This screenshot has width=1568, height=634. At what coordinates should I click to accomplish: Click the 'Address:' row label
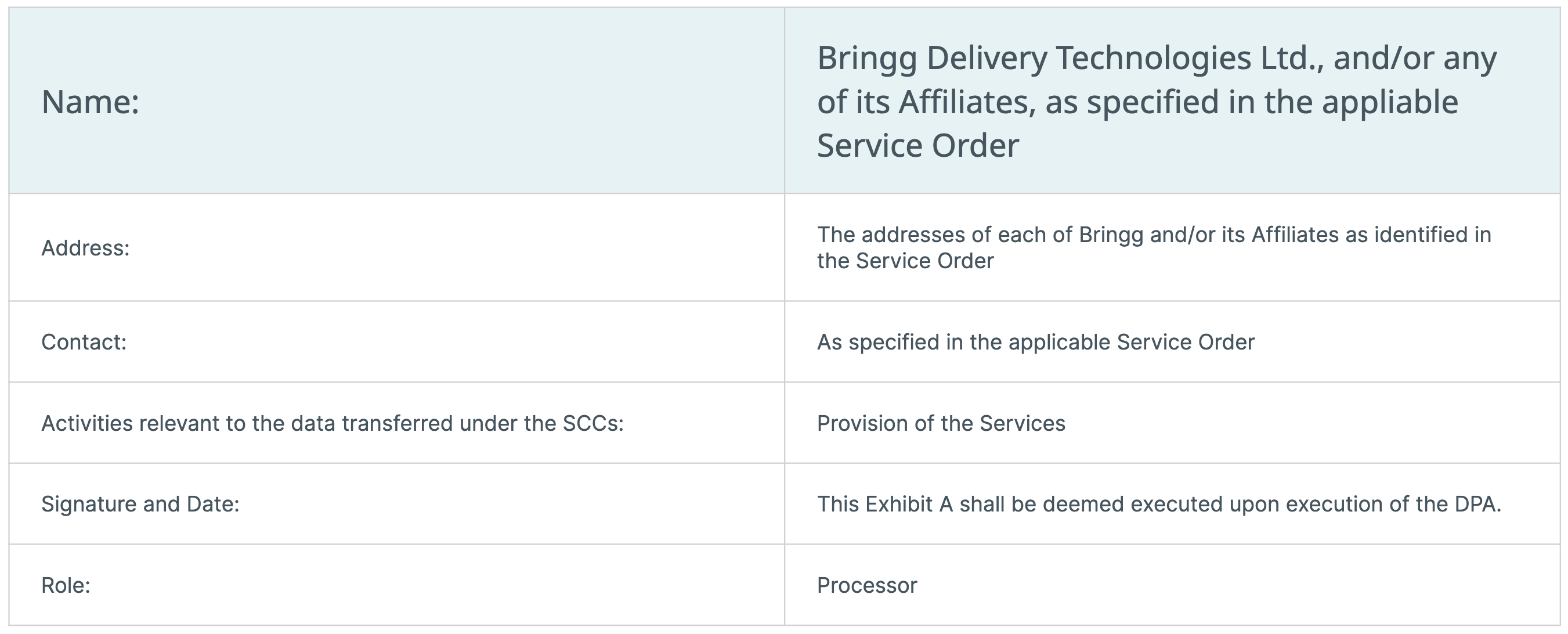click(x=85, y=248)
